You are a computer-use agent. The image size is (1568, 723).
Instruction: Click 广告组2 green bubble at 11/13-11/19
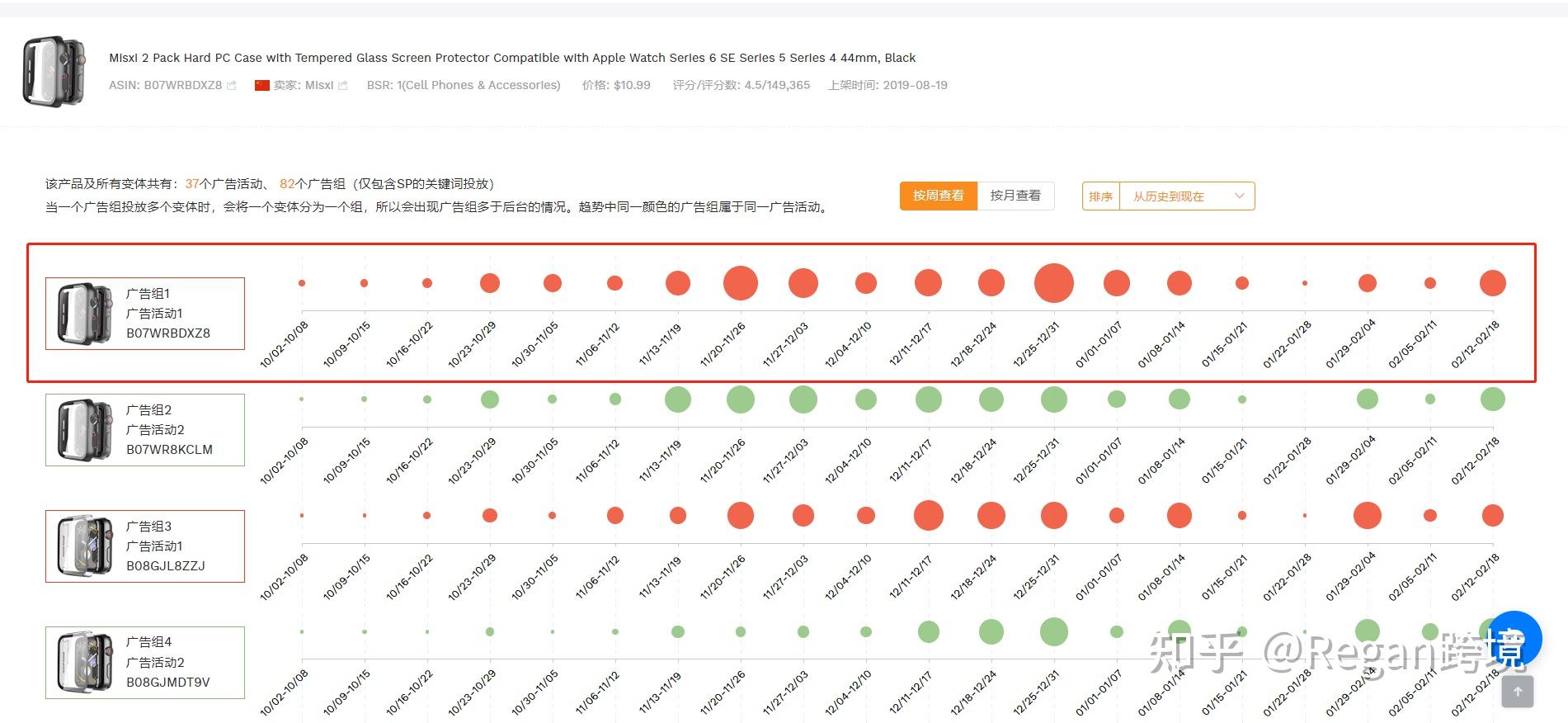pos(678,399)
